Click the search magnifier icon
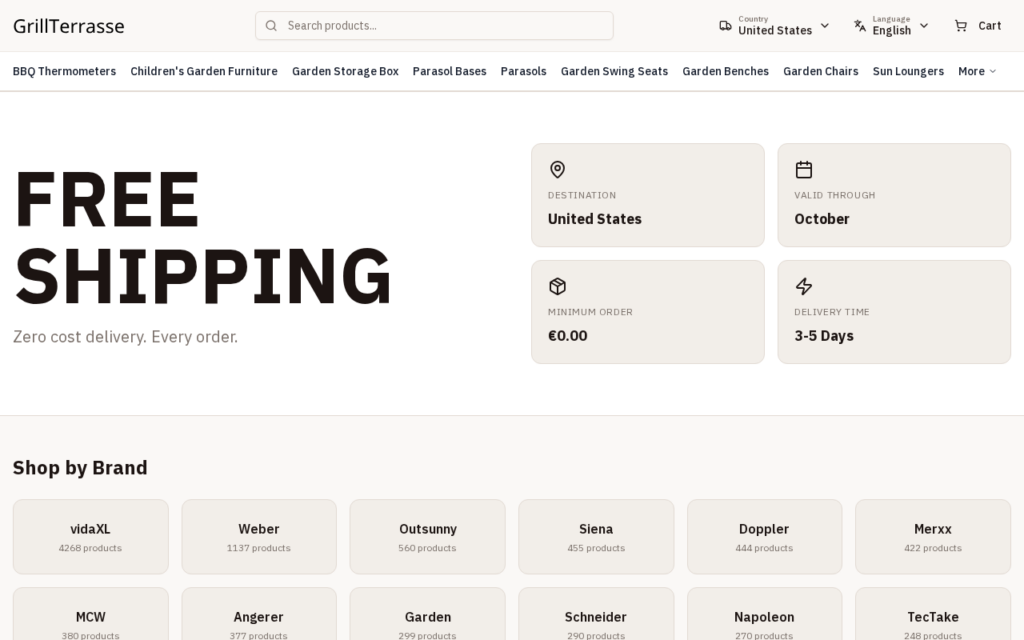Viewport: 1024px width, 640px height. [x=271, y=25]
